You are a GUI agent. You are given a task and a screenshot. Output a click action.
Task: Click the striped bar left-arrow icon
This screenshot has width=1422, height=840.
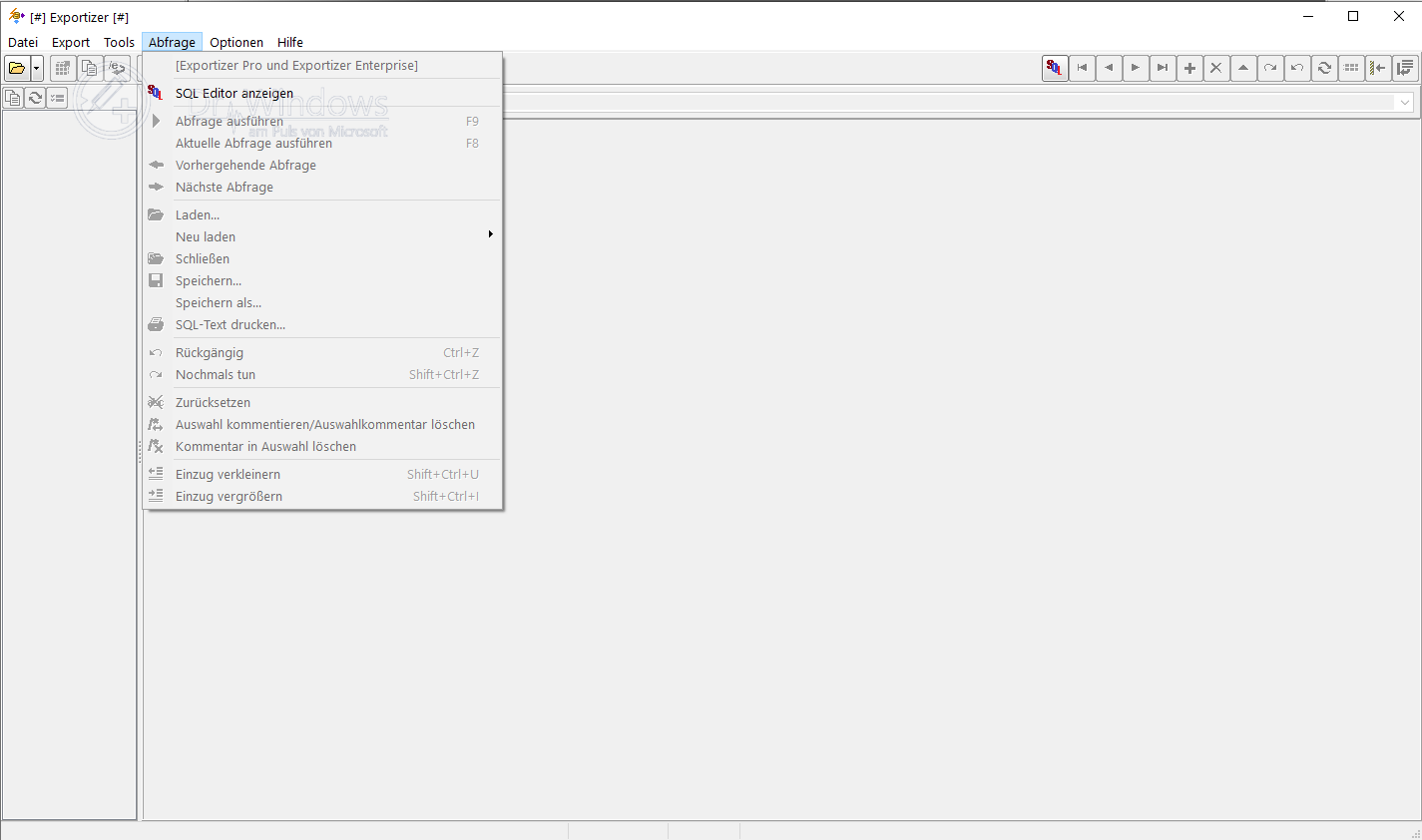coord(1378,68)
